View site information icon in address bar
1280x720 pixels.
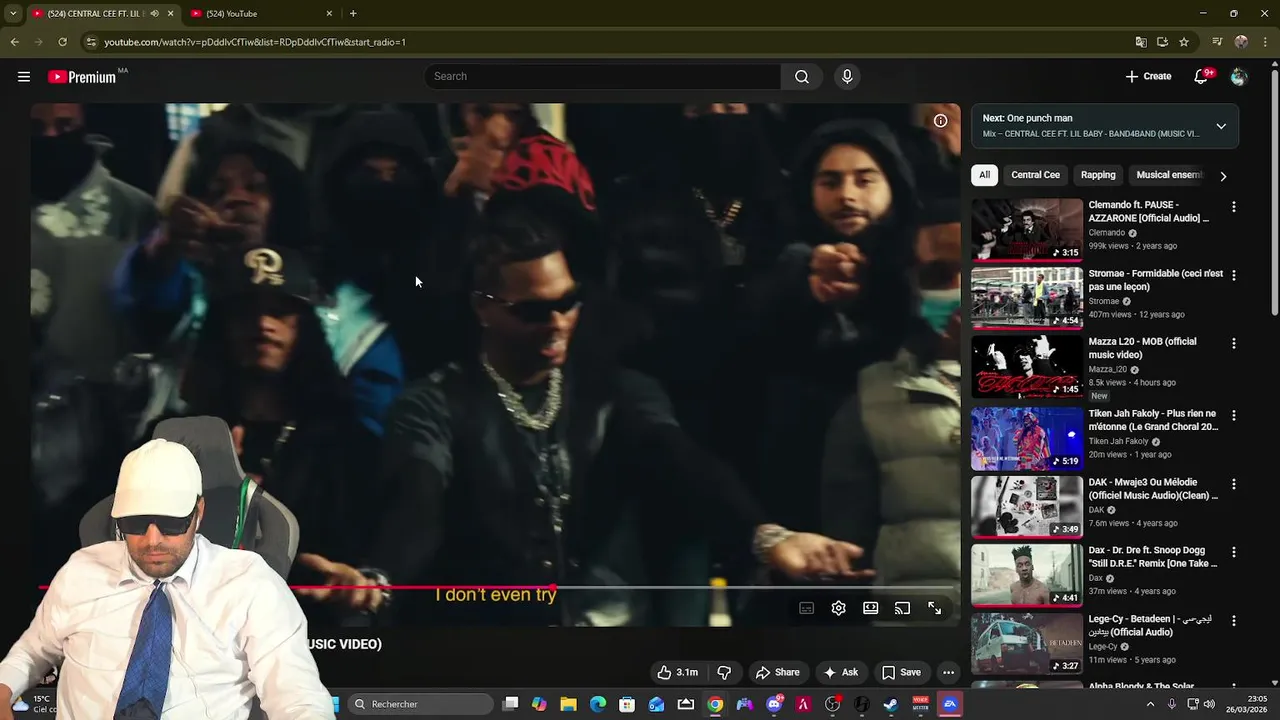pyautogui.click(x=91, y=42)
